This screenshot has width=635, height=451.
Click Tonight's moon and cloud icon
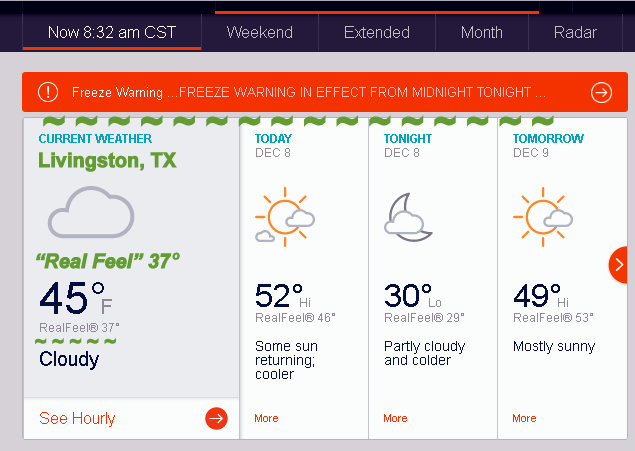point(409,216)
